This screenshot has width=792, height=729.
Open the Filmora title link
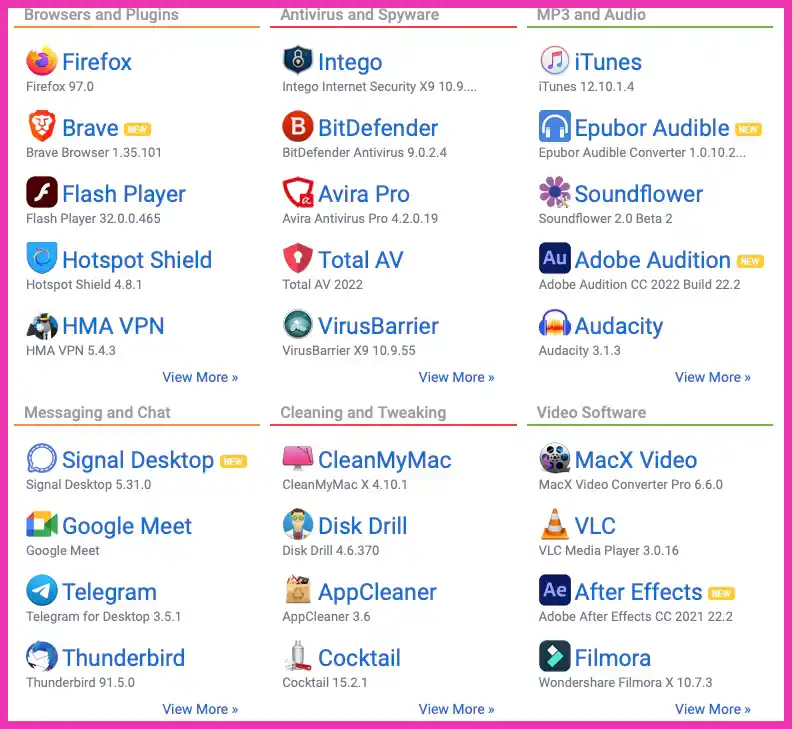pos(613,658)
